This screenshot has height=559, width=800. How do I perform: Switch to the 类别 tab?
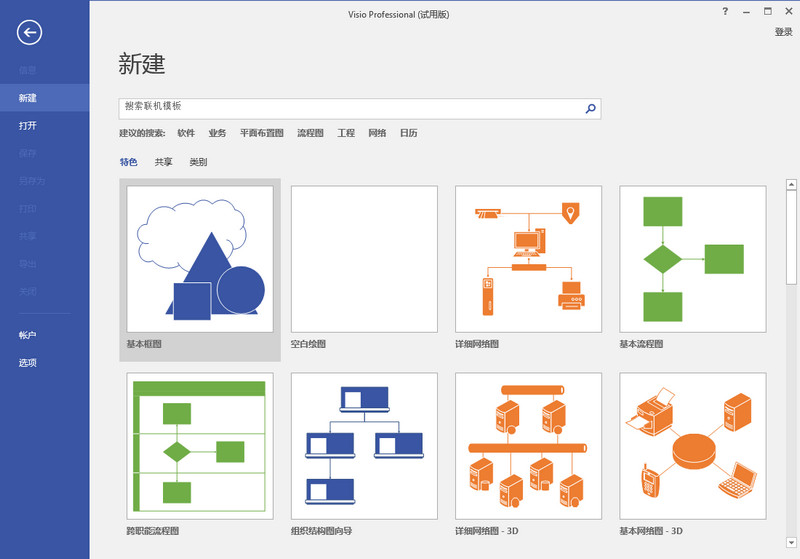[x=198, y=162]
